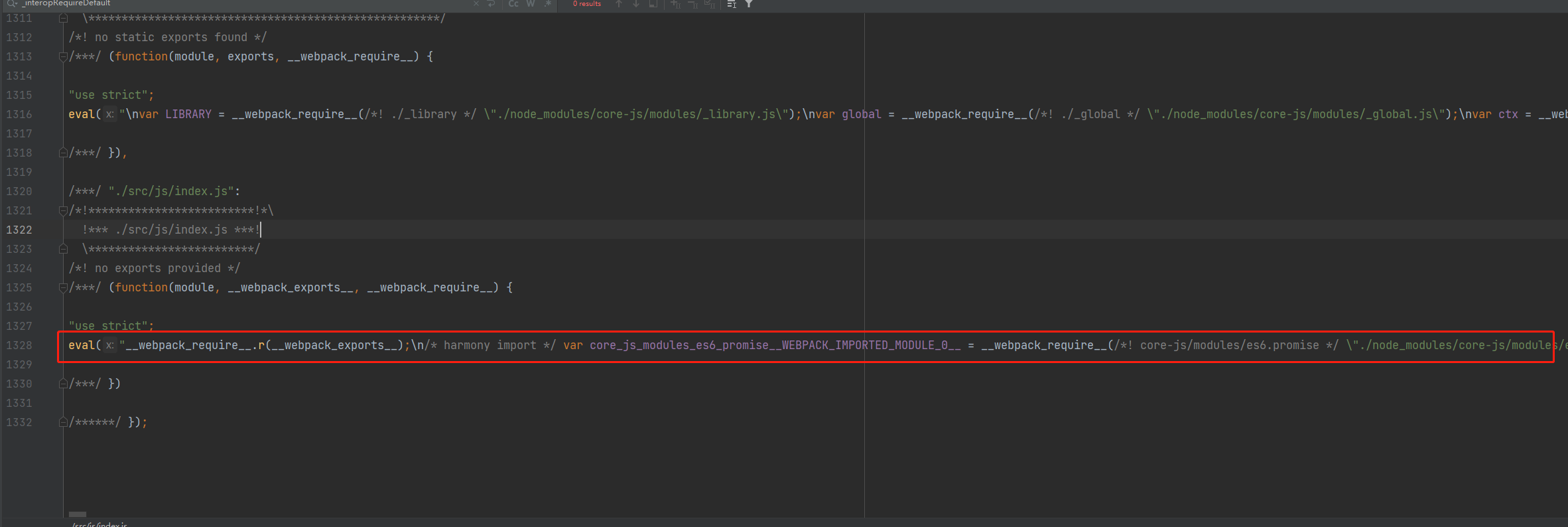
Task: Go to previous occurrence with the up arrow
Action: (619, 3)
